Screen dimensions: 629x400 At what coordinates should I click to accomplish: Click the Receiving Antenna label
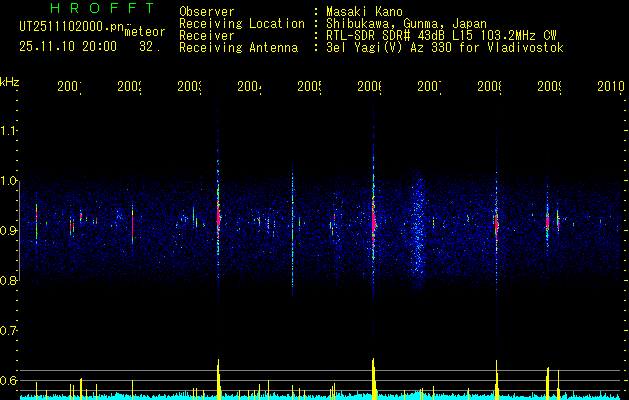coord(238,48)
